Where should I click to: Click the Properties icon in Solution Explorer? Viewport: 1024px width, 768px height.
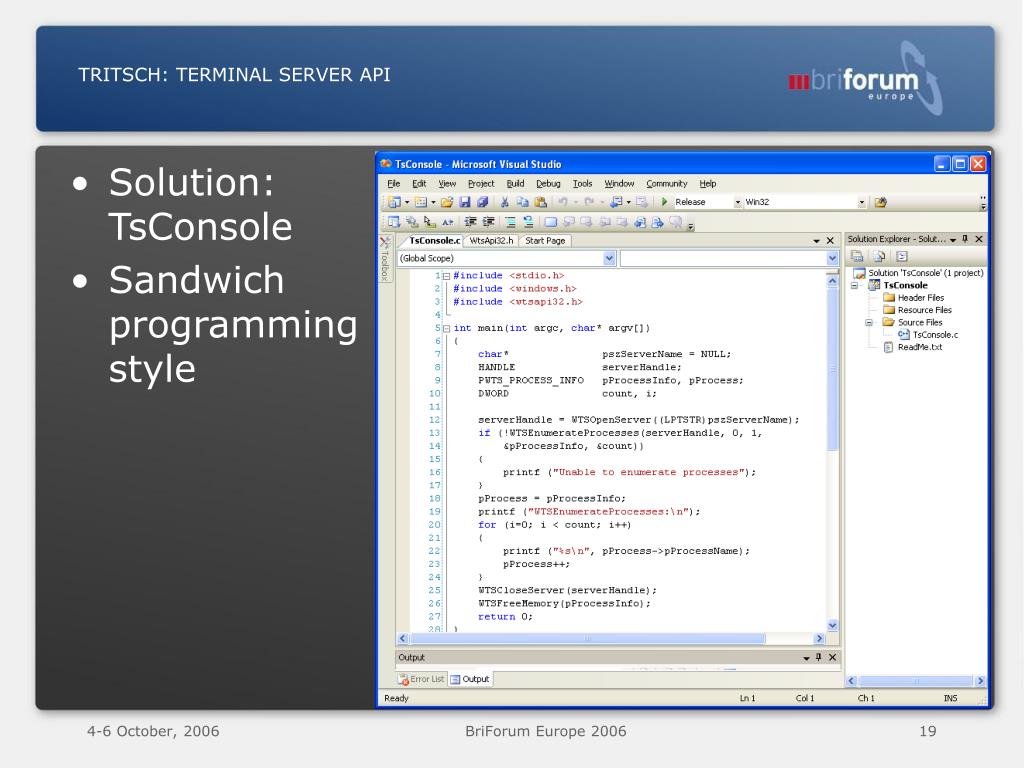[857, 257]
